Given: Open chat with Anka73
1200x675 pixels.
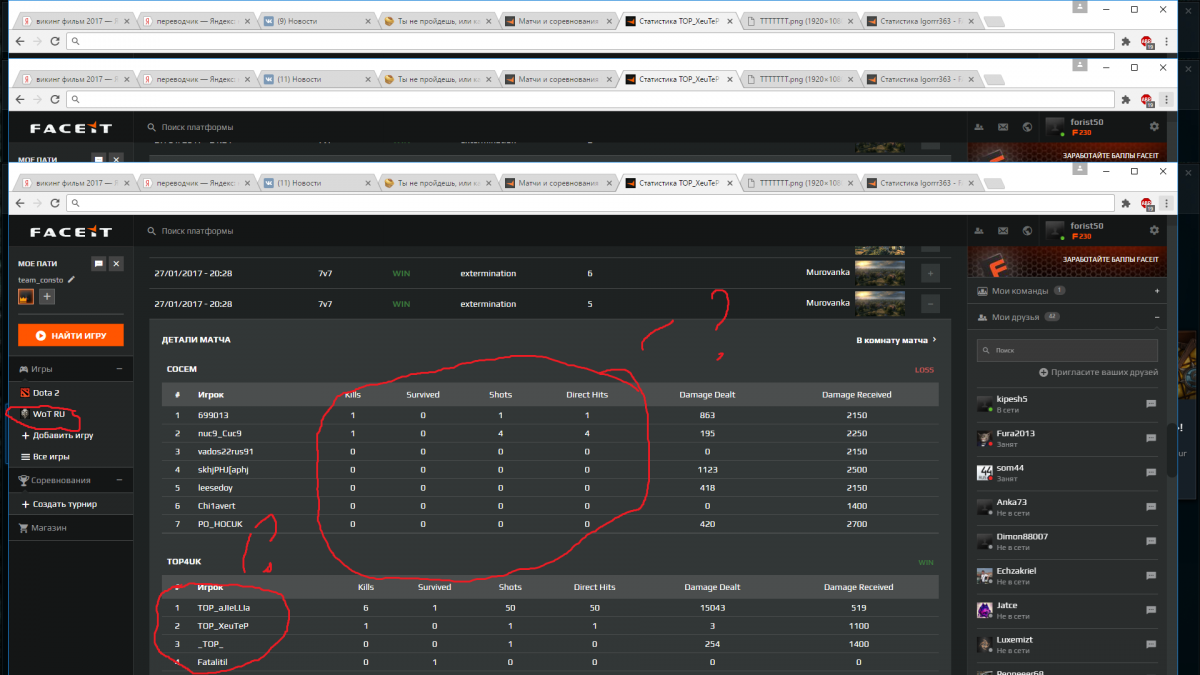Looking at the screenshot, I should 1151,506.
